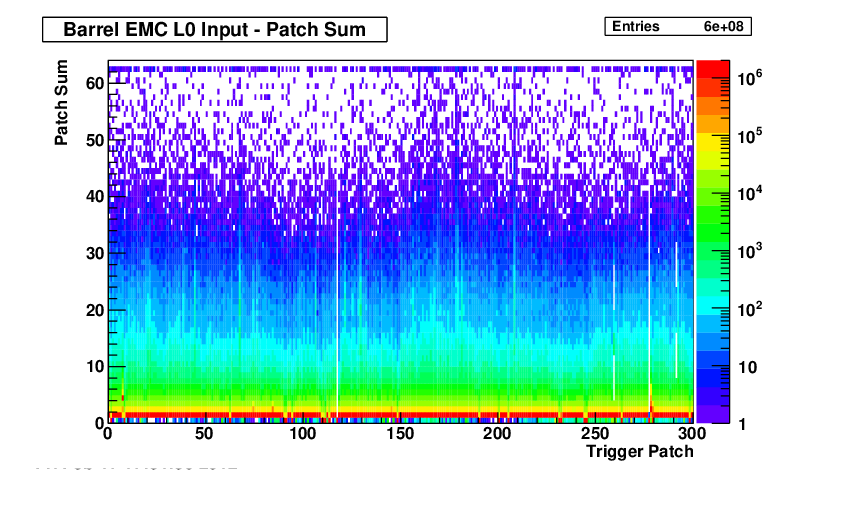Viewport: 850px width, 517px height.
Task: Click y-axis label 10
Action: coord(95,367)
